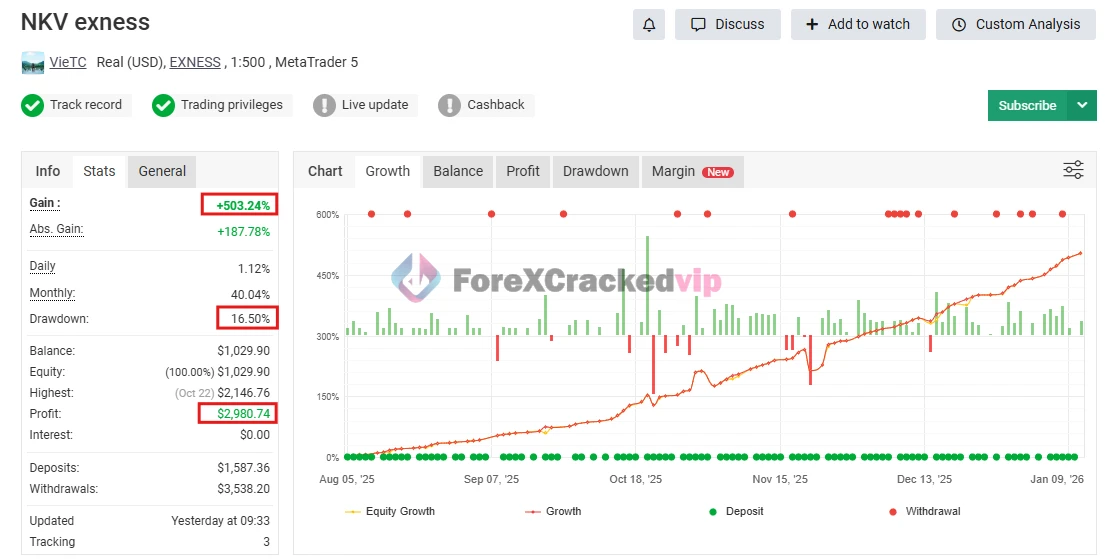Click the $2,980.74 profit value
The height and width of the screenshot is (559, 1113).
pyautogui.click(x=243, y=414)
